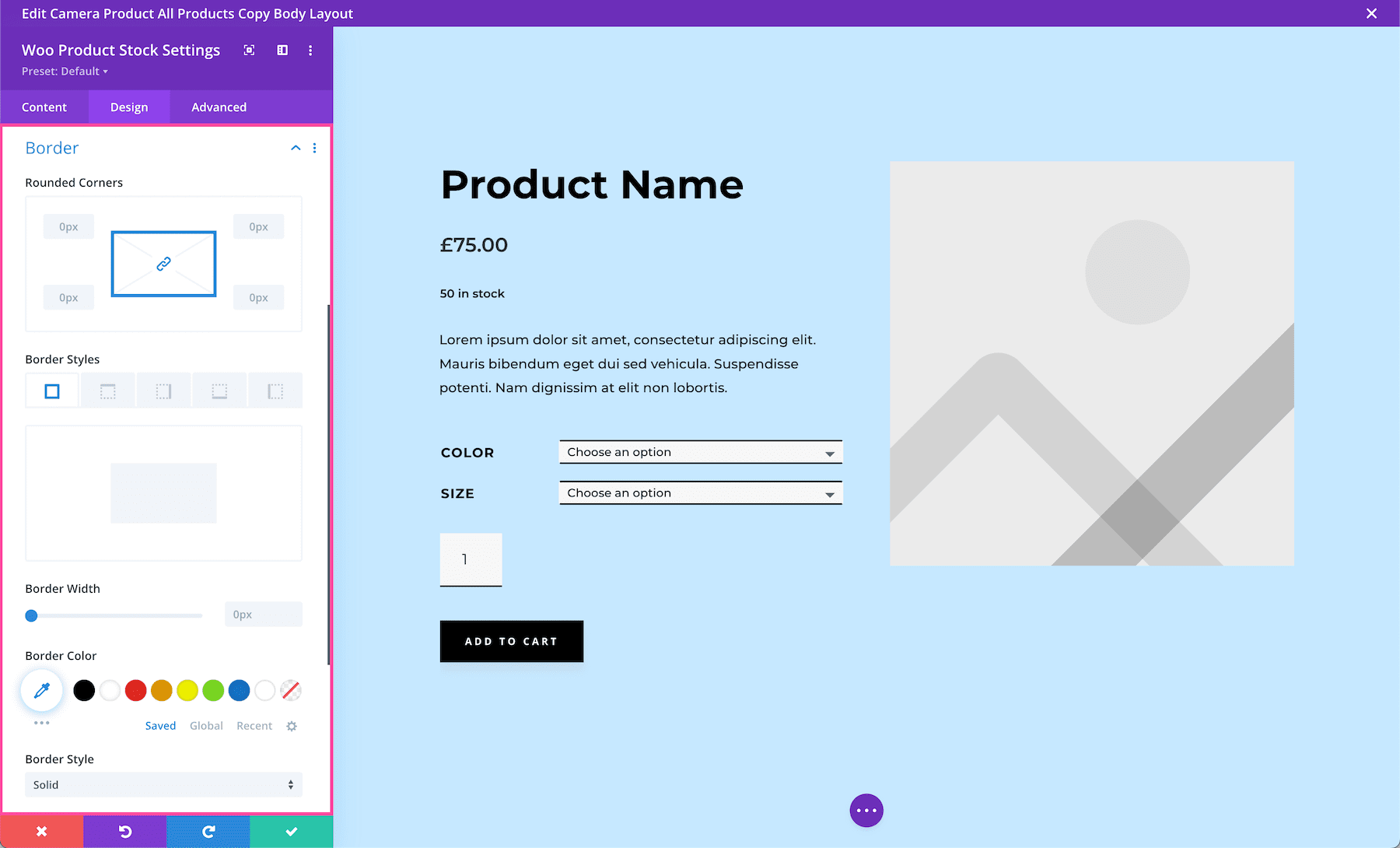Open the purple page settings ellipsis button
The width and height of the screenshot is (1400, 848).
click(866, 810)
